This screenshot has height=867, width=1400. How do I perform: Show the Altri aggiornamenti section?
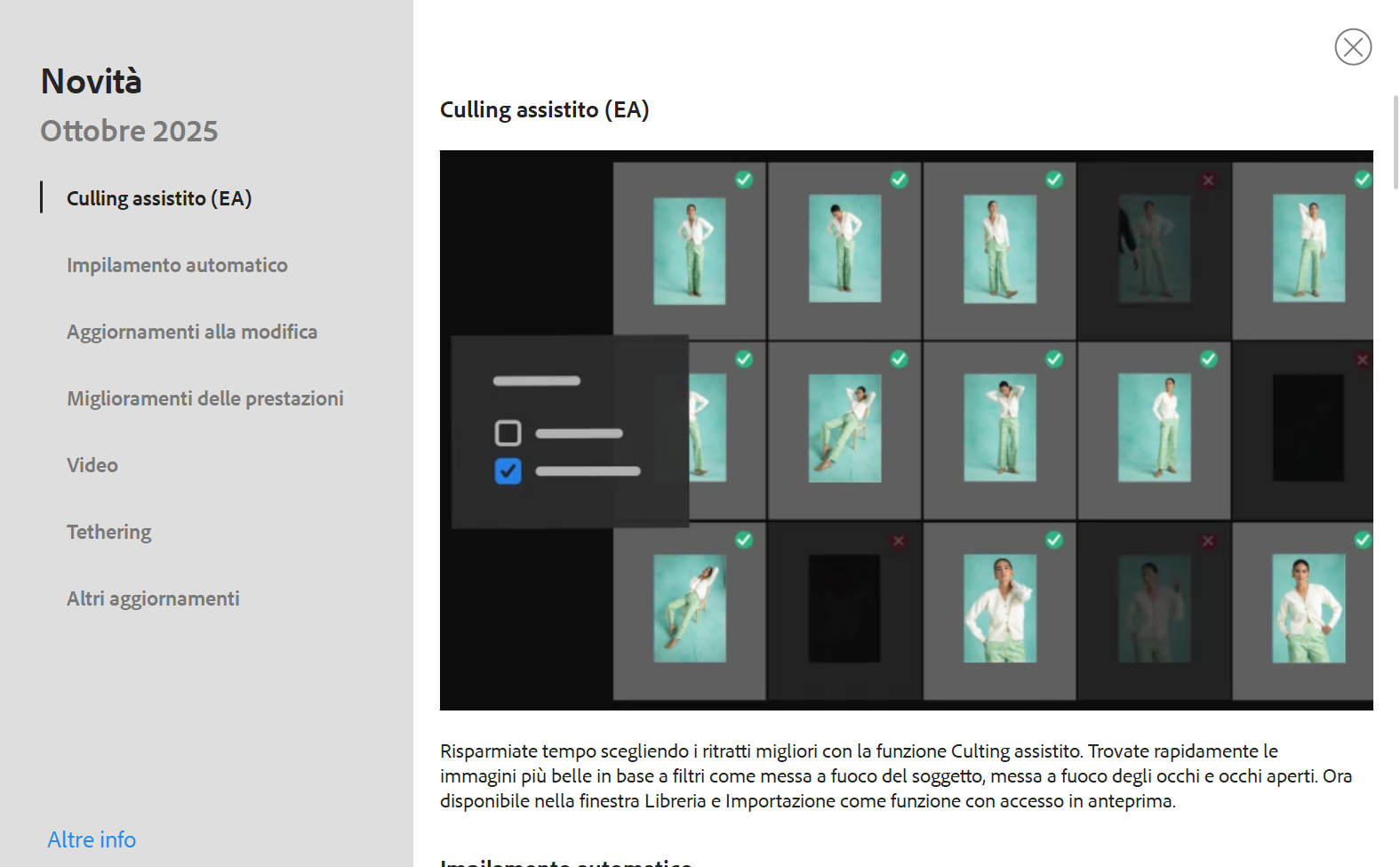tap(153, 598)
